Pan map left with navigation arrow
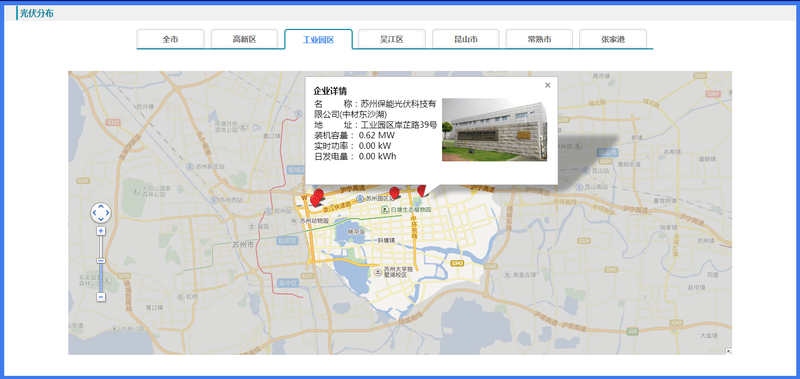800x379 pixels. [95, 213]
